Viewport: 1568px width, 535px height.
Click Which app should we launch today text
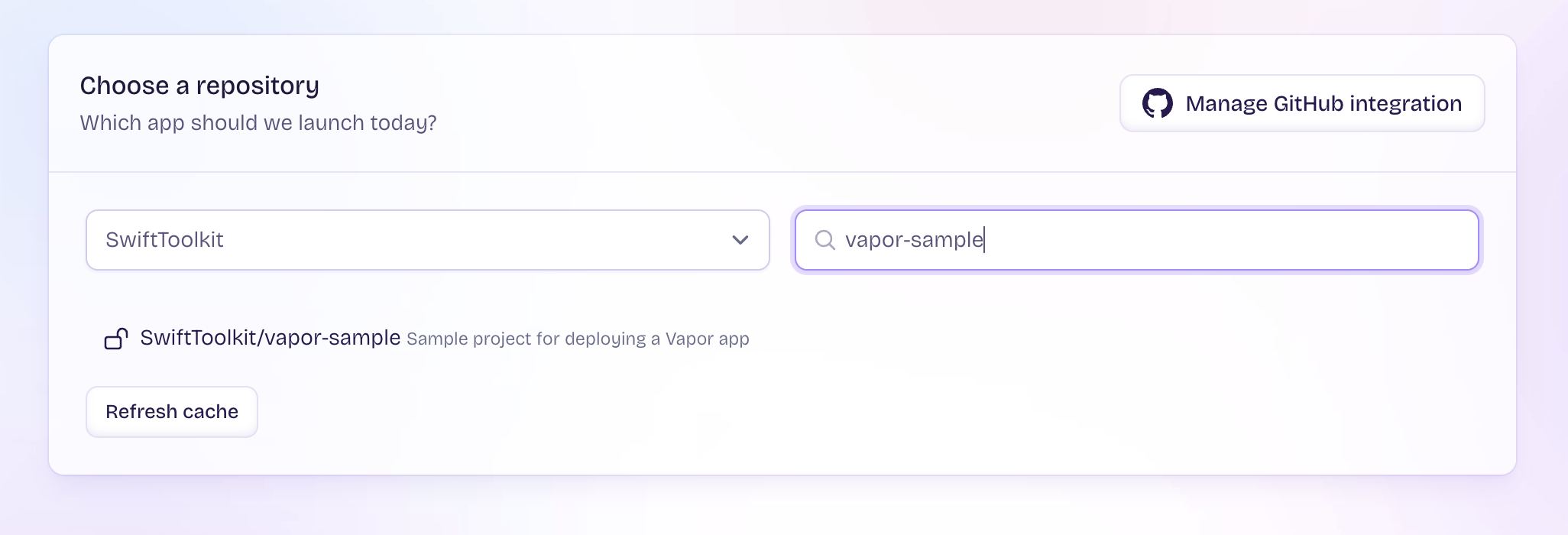pyautogui.click(x=258, y=122)
